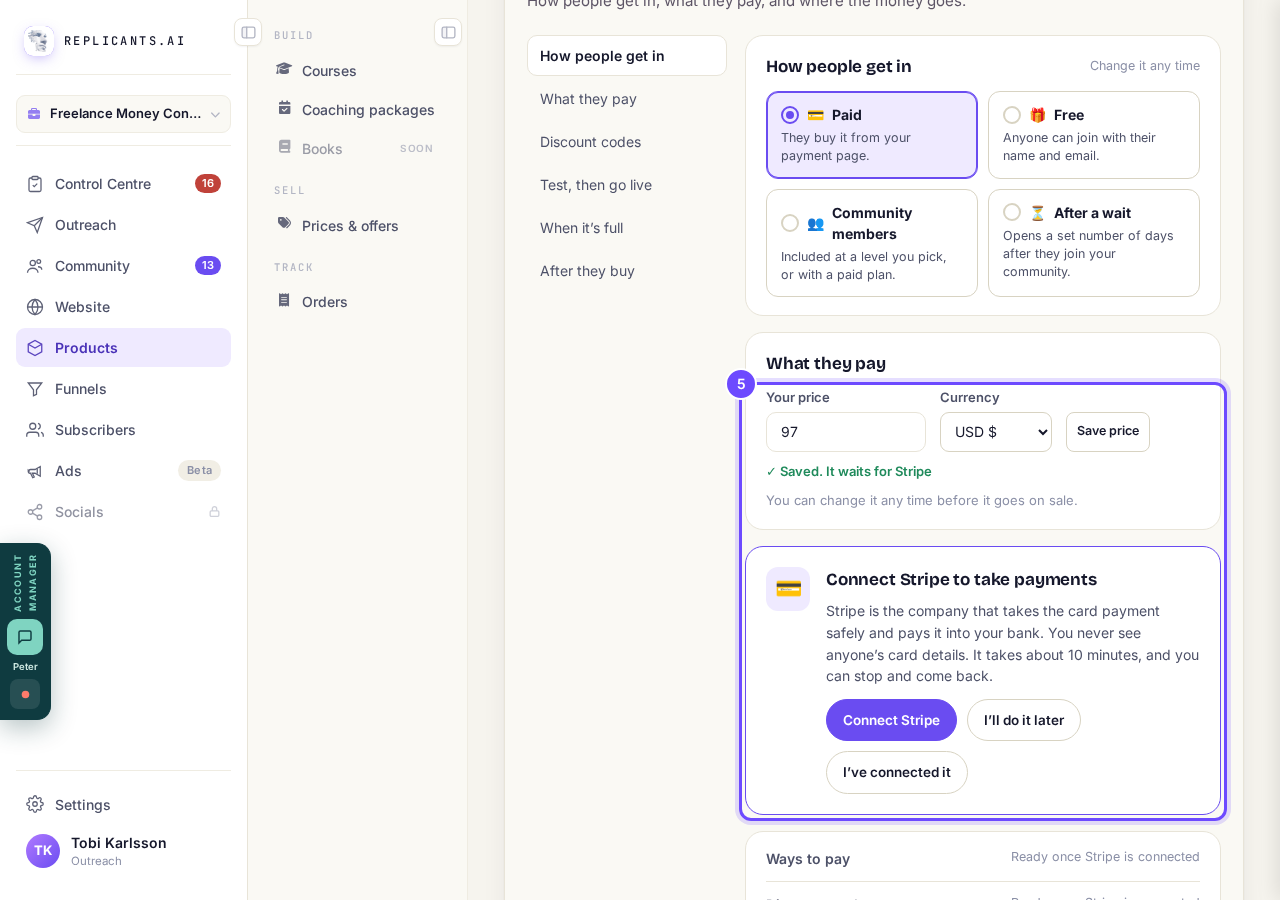Select the Community members access option
Viewport: 1280px width, 900px height.
click(x=872, y=243)
